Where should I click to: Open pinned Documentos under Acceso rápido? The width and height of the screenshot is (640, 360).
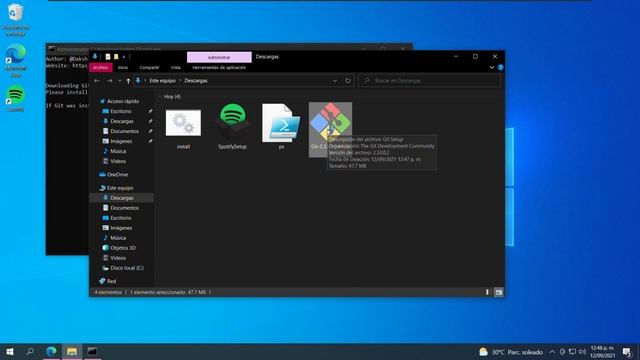124,131
